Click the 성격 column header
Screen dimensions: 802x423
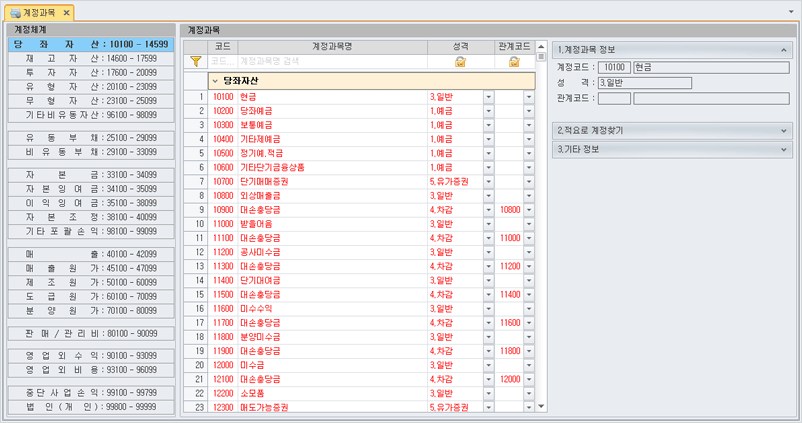[x=461, y=47]
